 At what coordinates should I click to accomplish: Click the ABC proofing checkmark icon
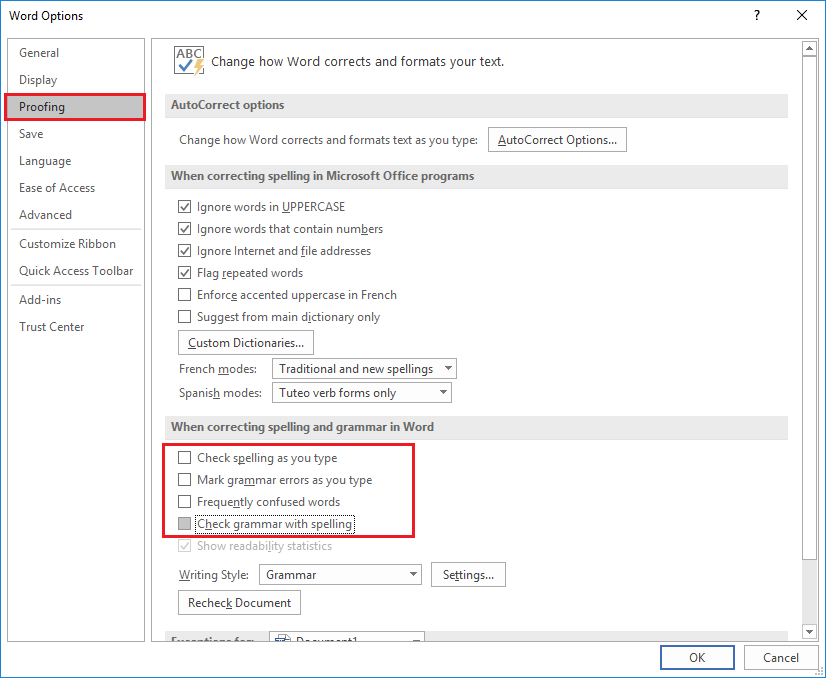pyautogui.click(x=188, y=60)
